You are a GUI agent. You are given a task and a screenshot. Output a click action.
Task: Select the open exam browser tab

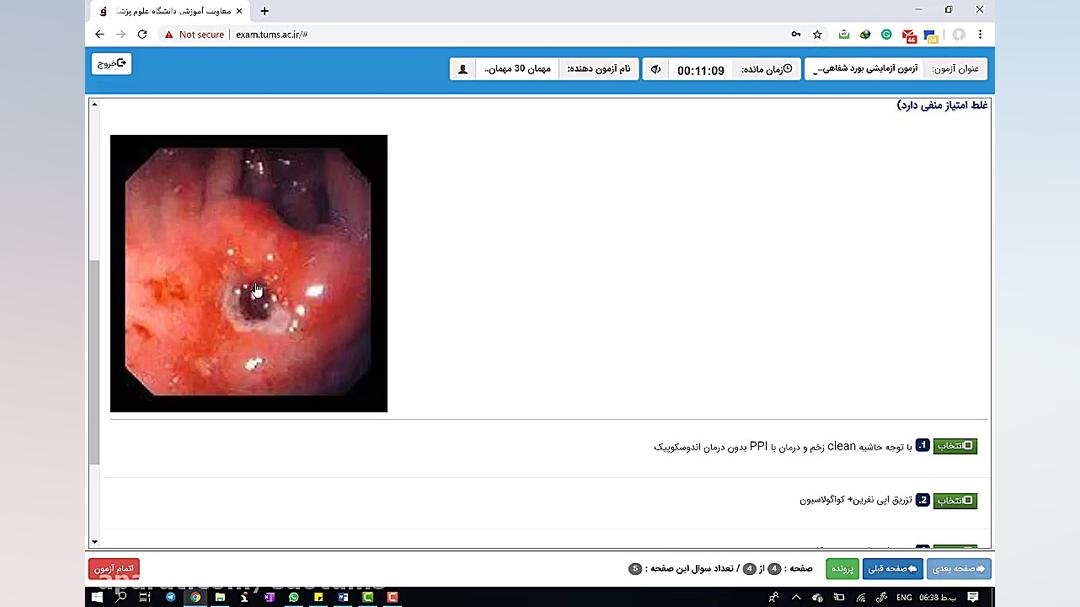click(170, 11)
